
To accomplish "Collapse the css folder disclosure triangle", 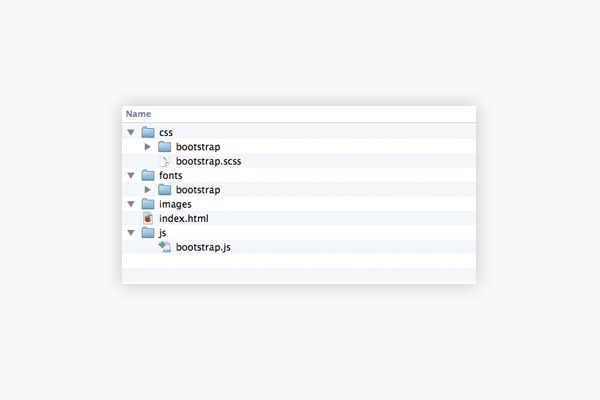I will tap(130, 133).
